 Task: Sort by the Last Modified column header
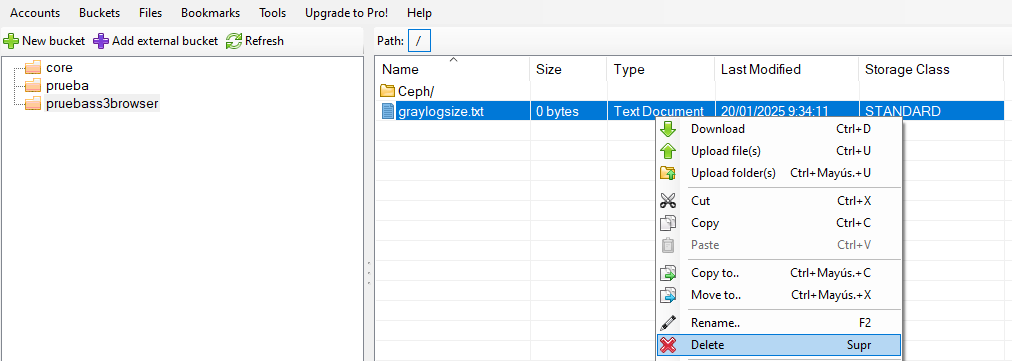pyautogui.click(x=786, y=69)
